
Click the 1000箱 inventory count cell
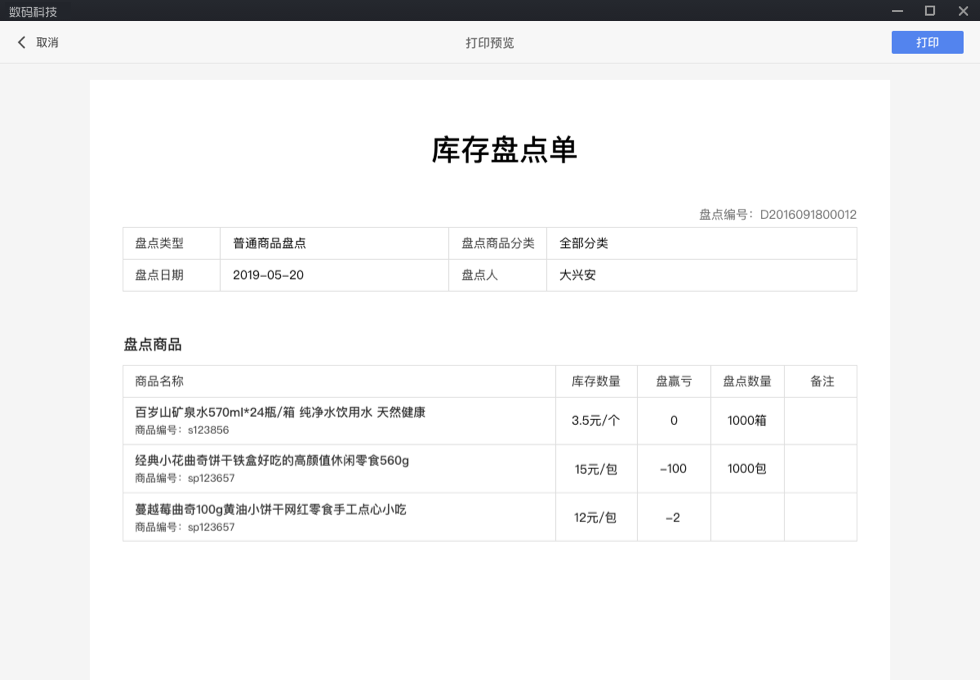[747, 421]
